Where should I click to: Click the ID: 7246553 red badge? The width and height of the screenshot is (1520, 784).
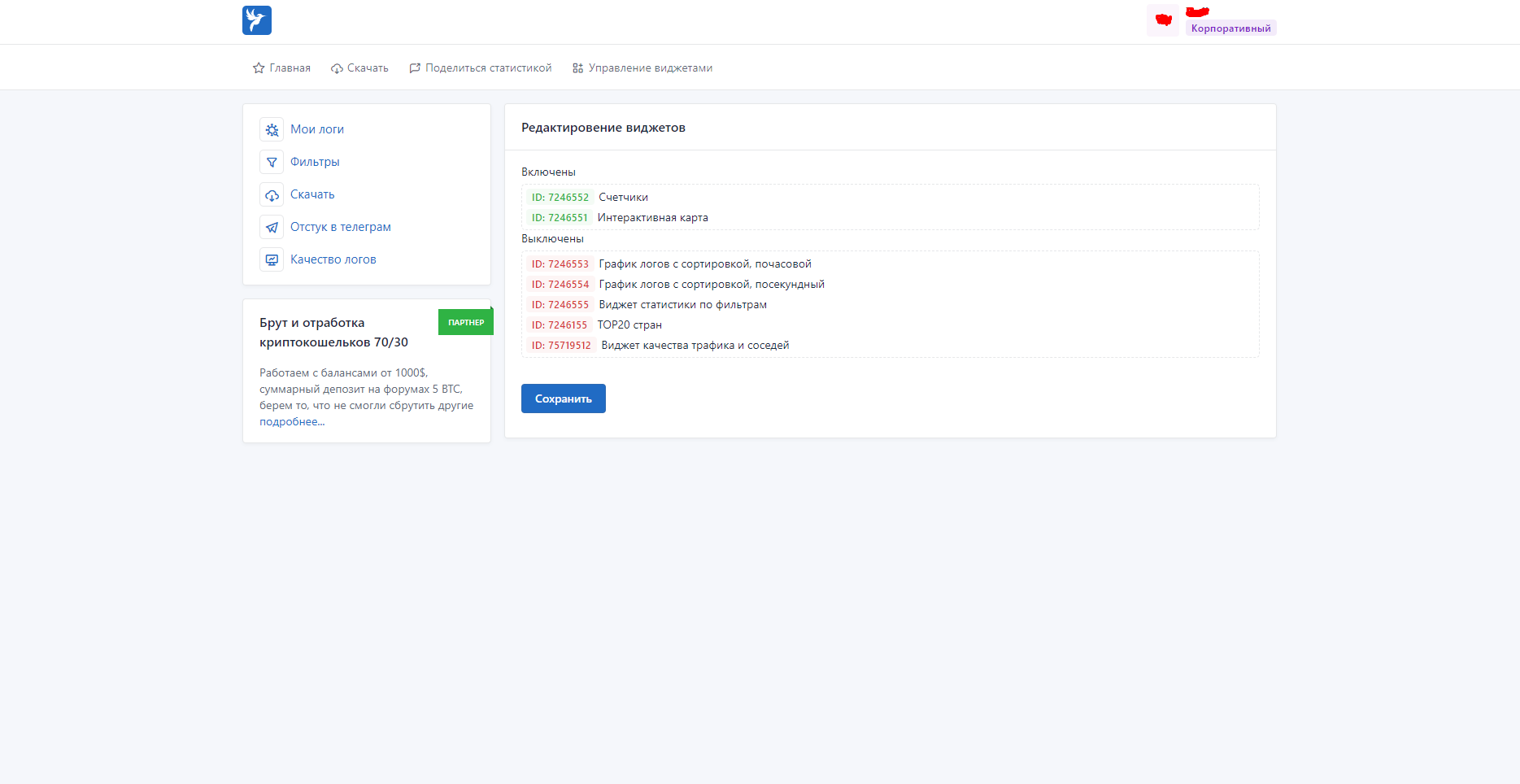[560, 264]
